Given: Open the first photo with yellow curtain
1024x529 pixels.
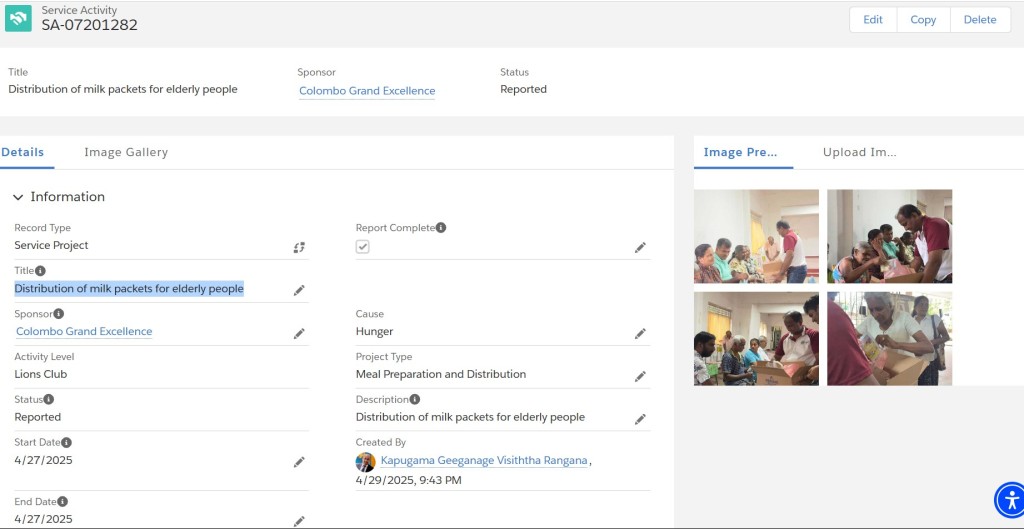Looking at the screenshot, I should click(x=756, y=236).
